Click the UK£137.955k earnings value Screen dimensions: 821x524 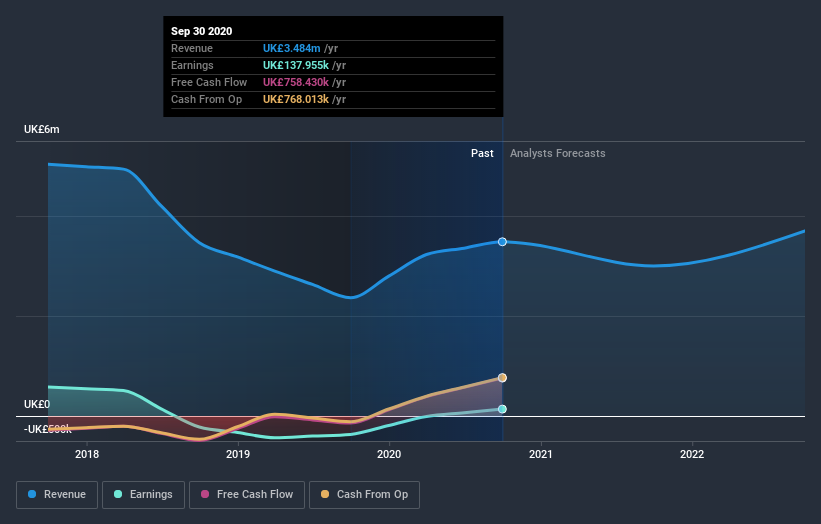[x=296, y=65]
